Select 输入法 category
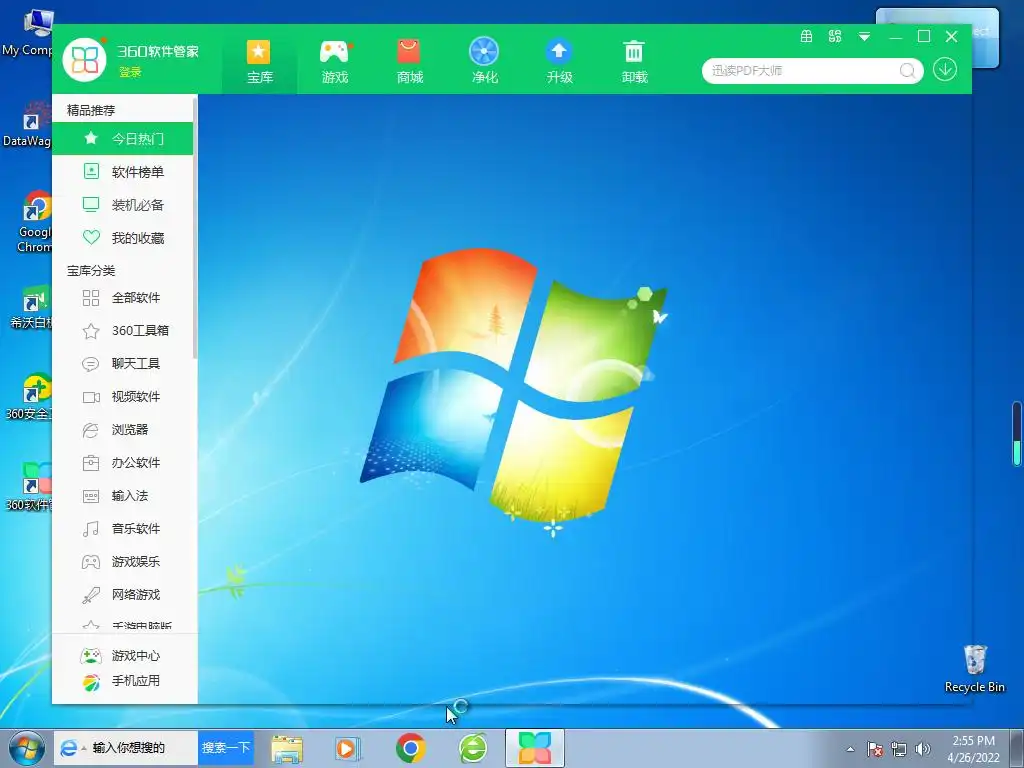1024x768 pixels. coord(122,496)
